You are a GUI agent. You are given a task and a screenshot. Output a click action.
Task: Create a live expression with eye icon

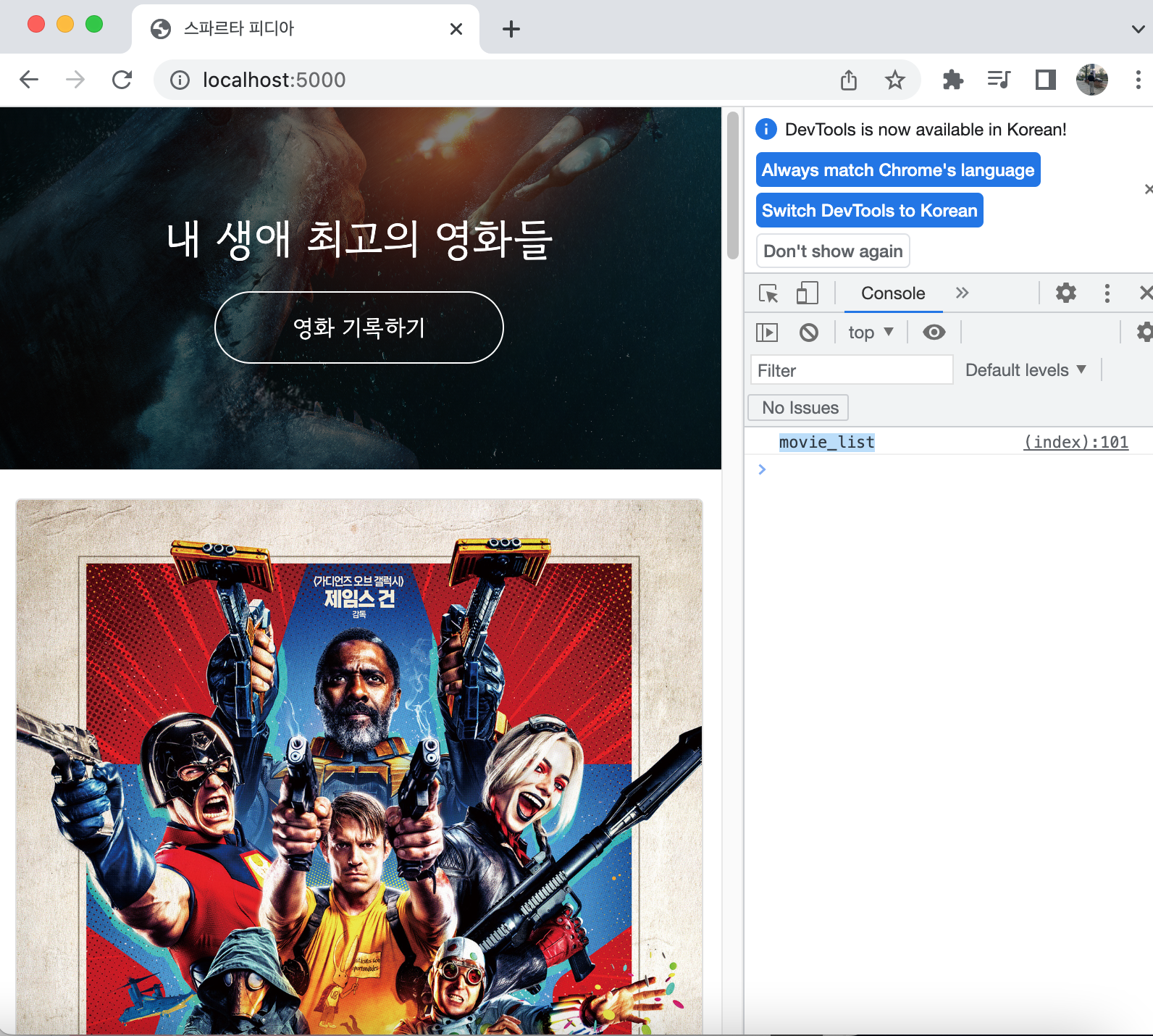934,333
